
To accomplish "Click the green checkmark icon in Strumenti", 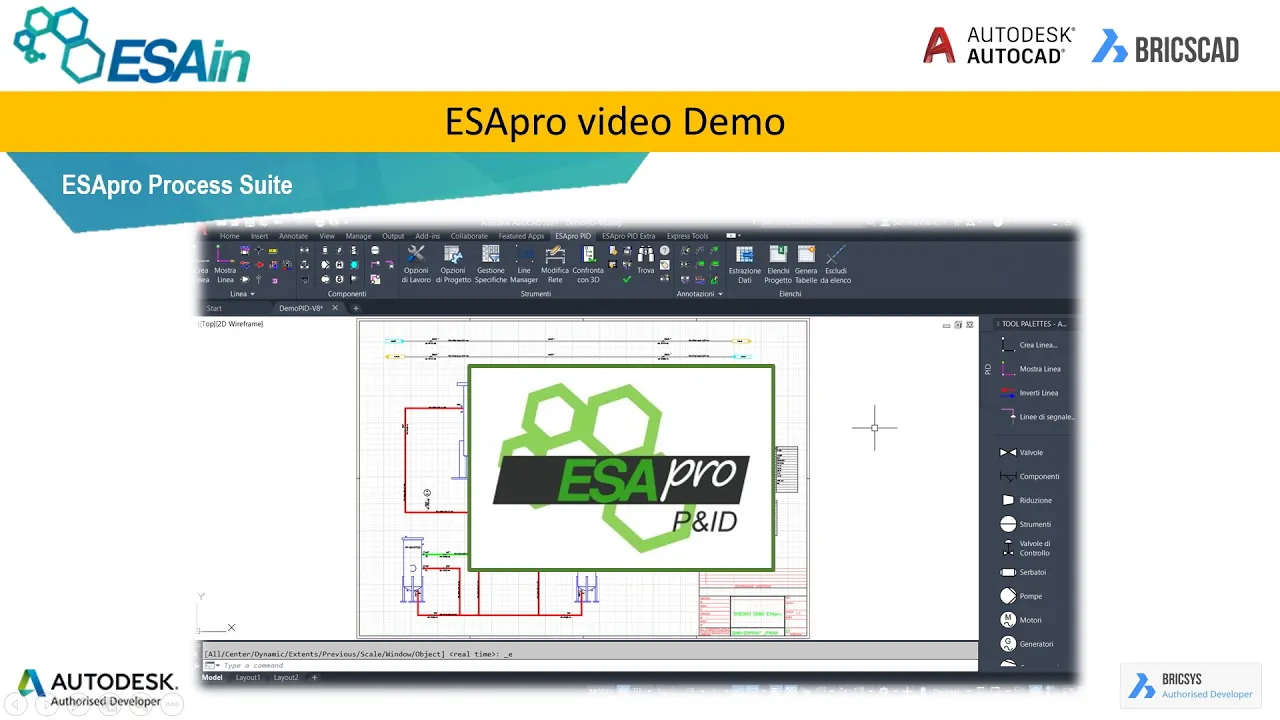I will click(x=627, y=280).
